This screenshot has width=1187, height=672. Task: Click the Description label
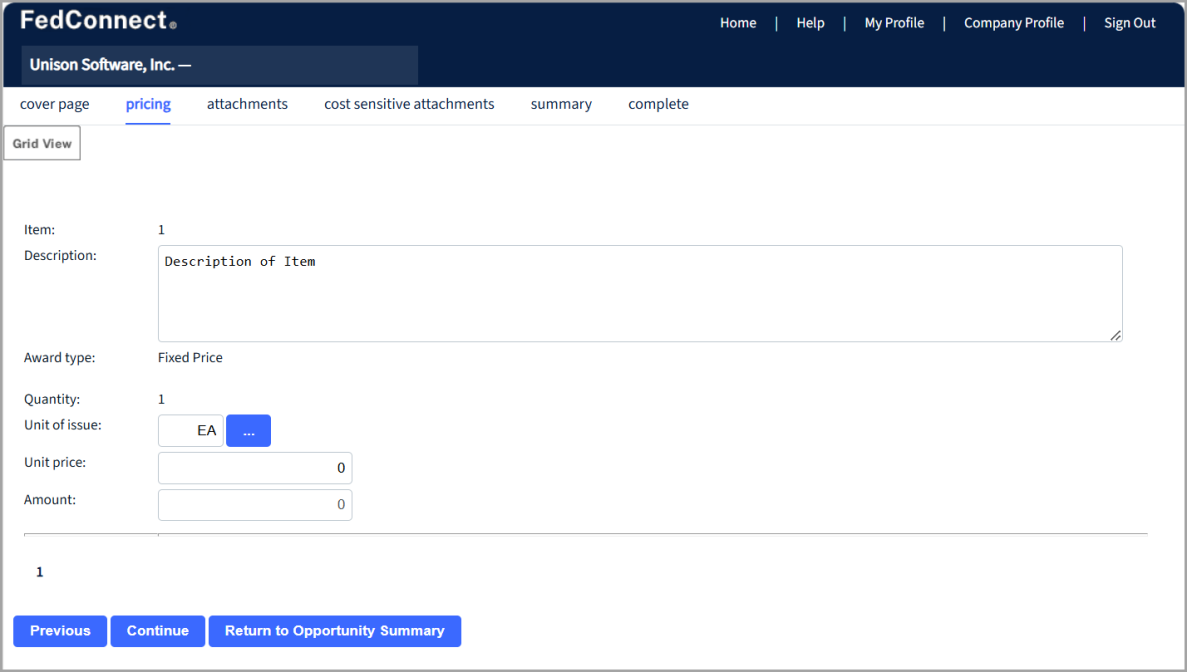pos(60,256)
